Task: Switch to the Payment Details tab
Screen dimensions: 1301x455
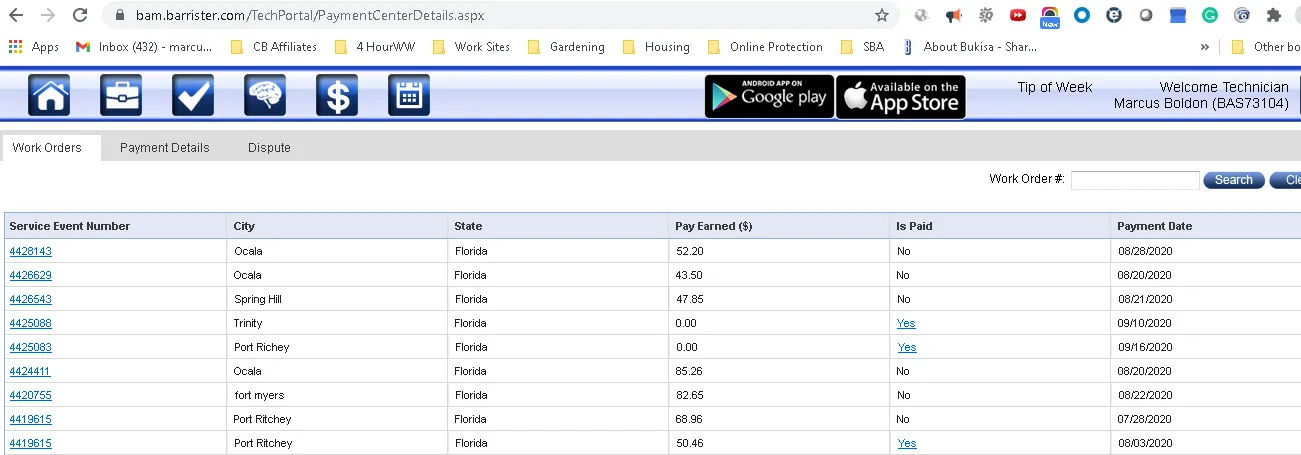Action: click(x=165, y=148)
